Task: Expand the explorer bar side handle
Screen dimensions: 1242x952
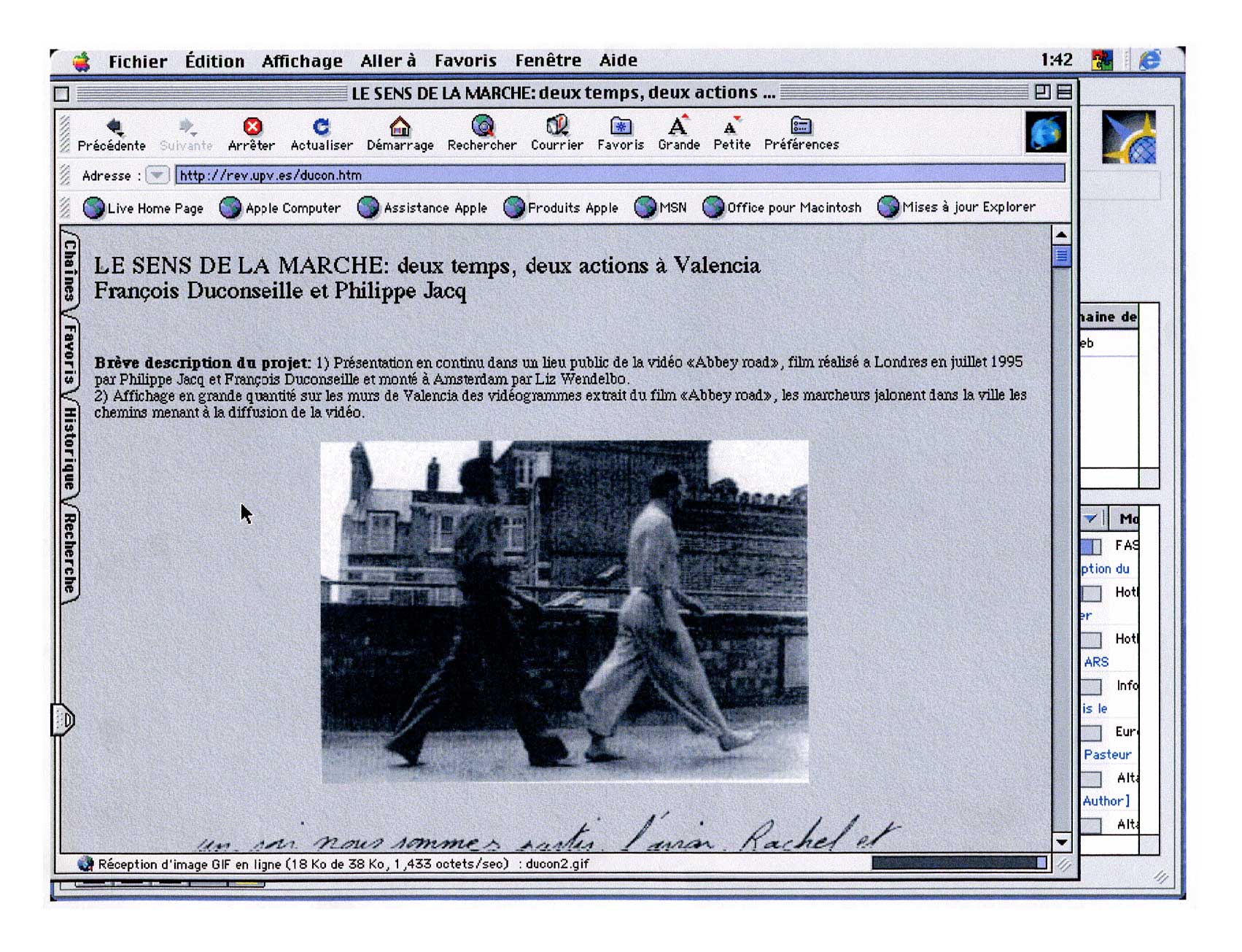Action: click(x=63, y=720)
